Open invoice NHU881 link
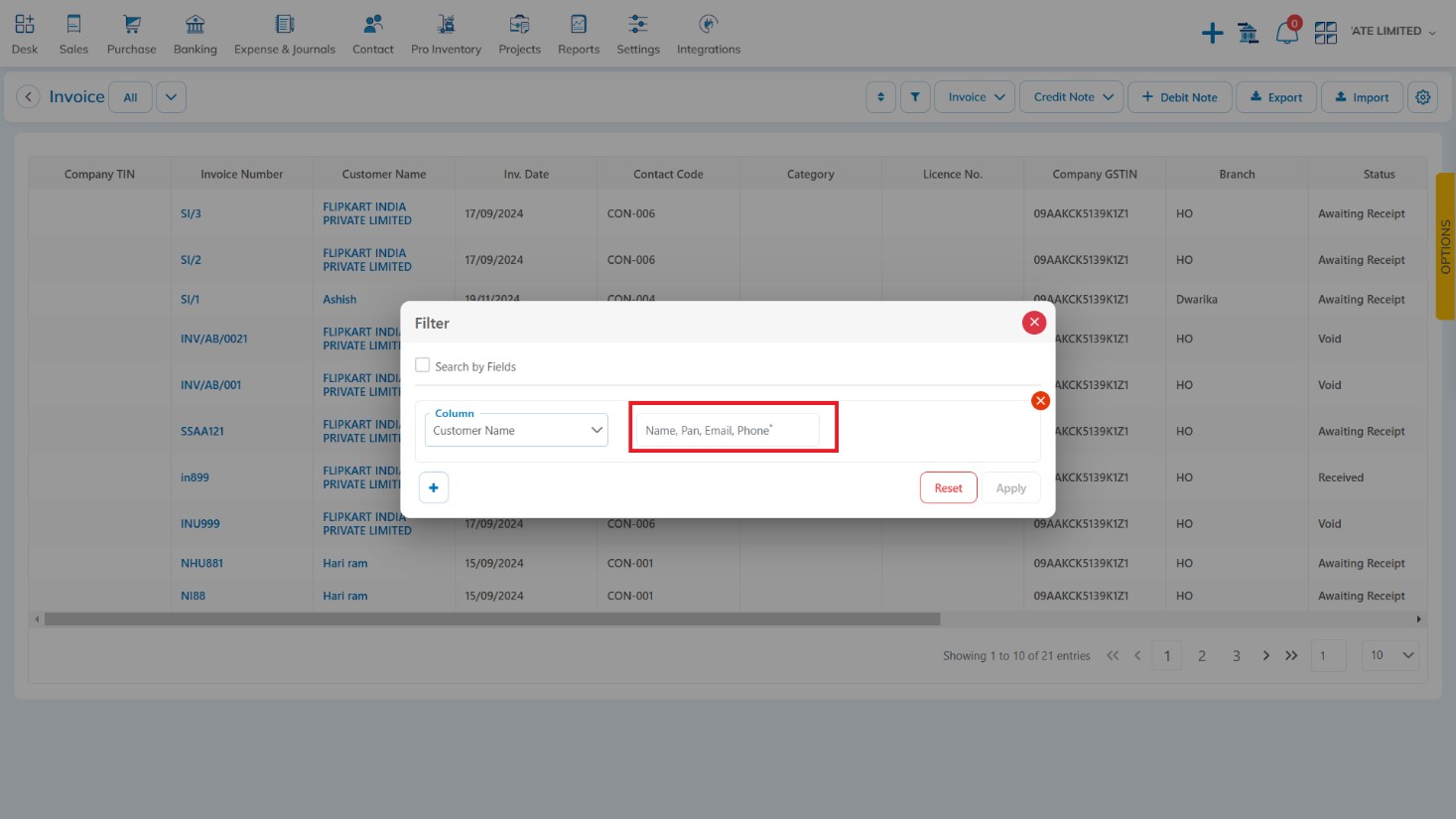1456x819 pixels. coord(201,563)
